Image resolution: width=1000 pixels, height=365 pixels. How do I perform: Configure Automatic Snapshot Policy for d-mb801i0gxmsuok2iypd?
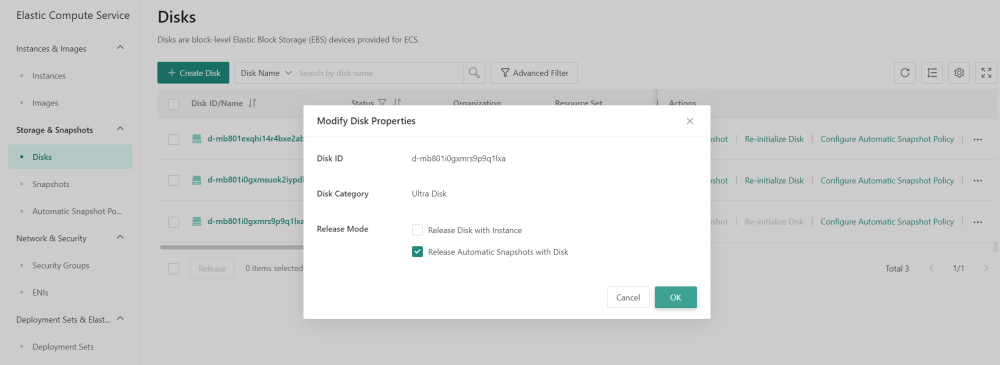887,181
